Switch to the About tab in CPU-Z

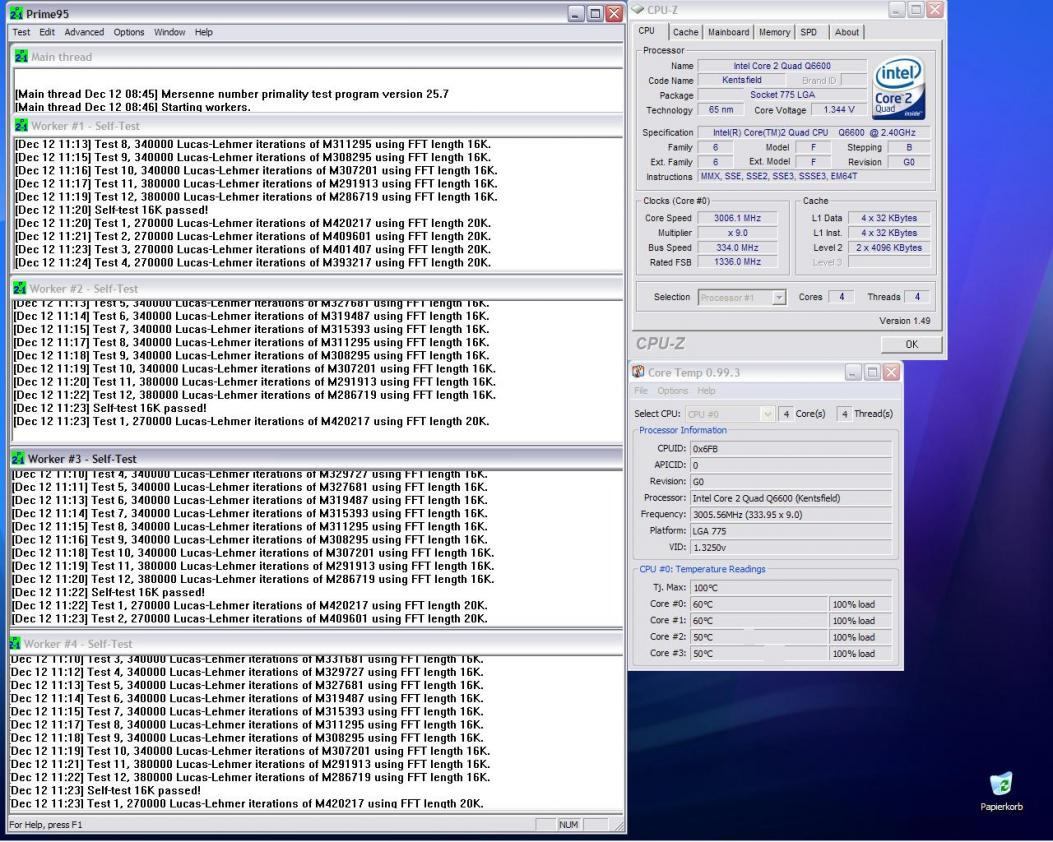[x=846, y=32]
